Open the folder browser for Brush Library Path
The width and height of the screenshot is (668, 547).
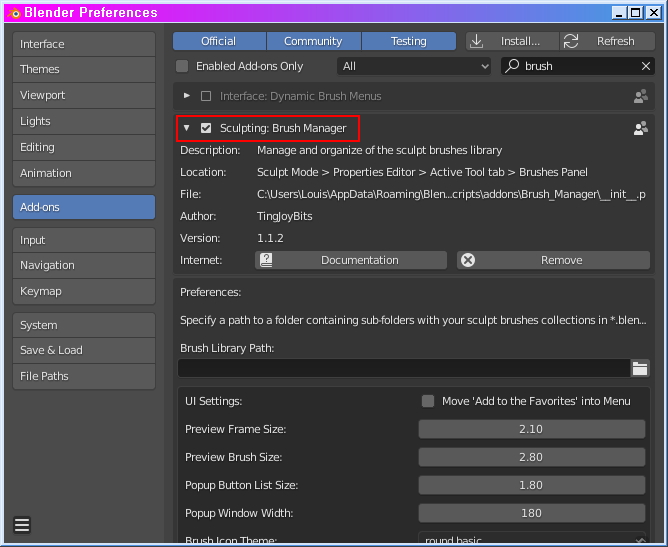(640, 369)
